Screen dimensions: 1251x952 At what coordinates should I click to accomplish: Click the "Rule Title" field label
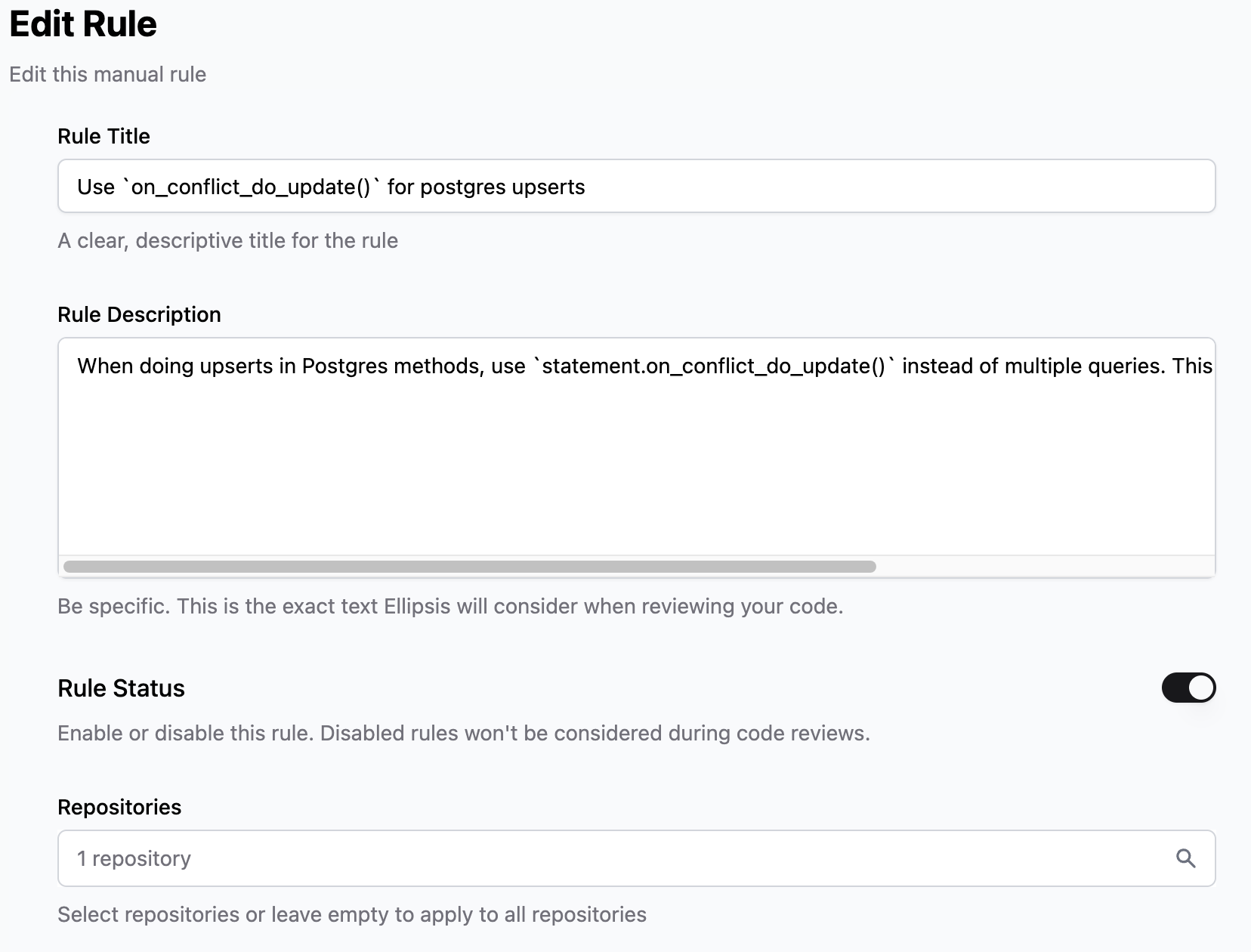click(x=103, y=136)
